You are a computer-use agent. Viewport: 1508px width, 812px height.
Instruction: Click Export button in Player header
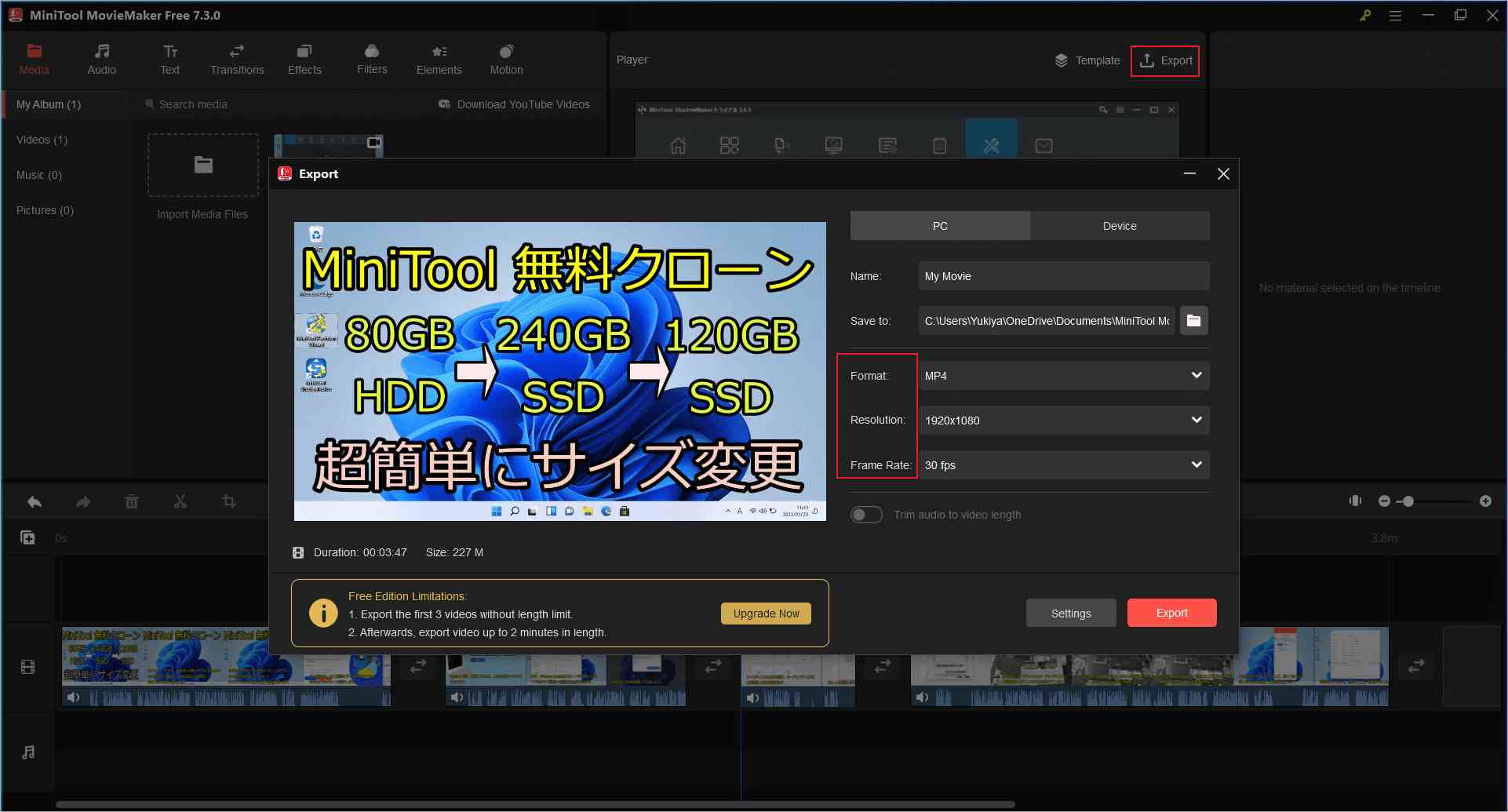click(1165, 60)
